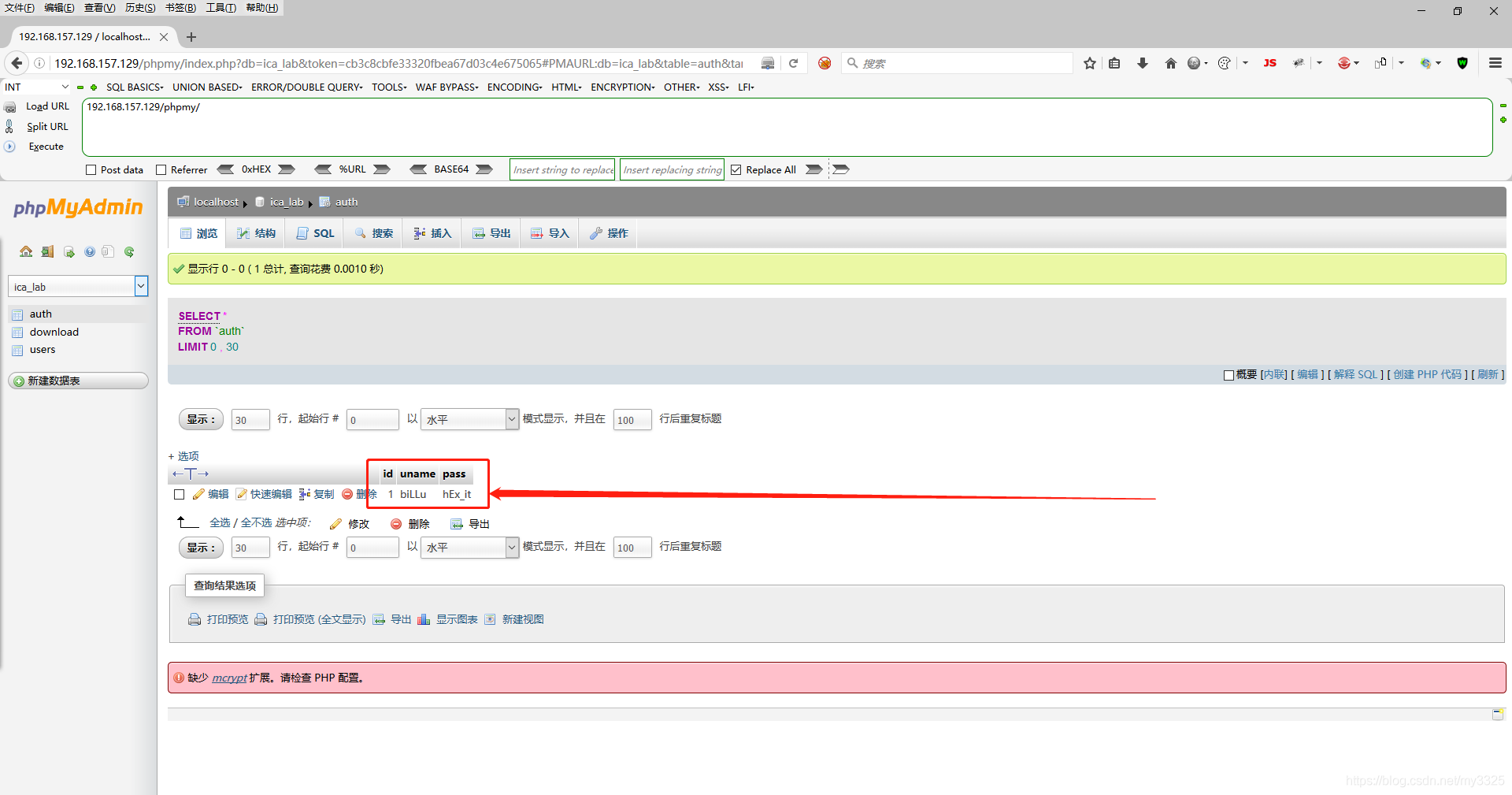Click the pencil icon for 编辑 in the biLLu row
Image resolution: width=1512 pixels, height=795 pixels.
(x=198, y=494)
